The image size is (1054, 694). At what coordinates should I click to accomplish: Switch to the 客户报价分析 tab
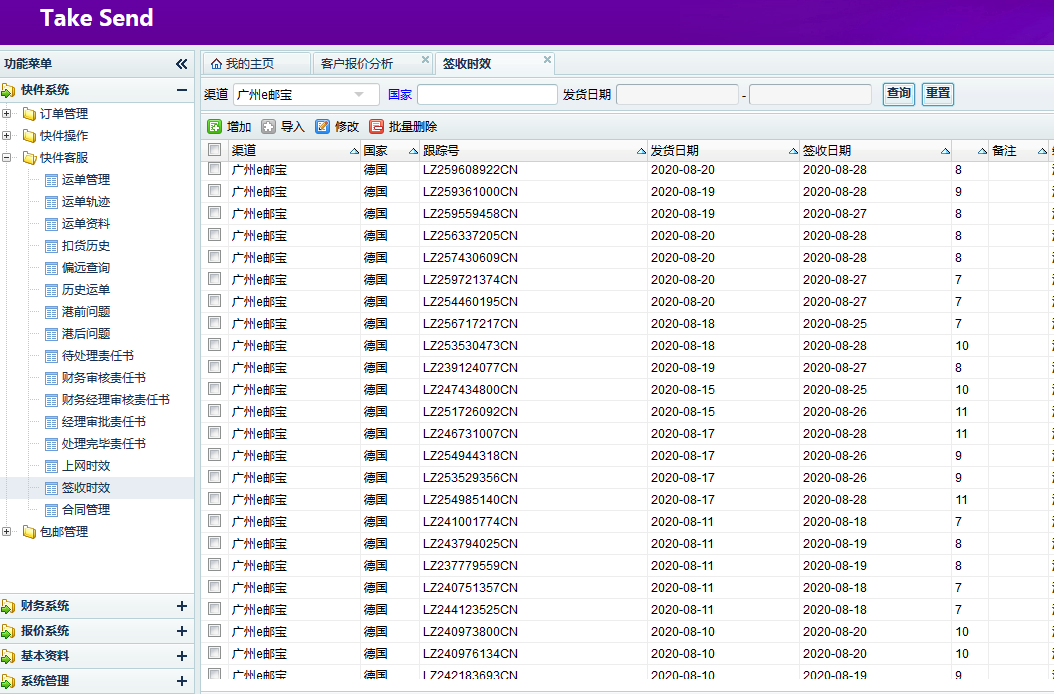point(357,64)
